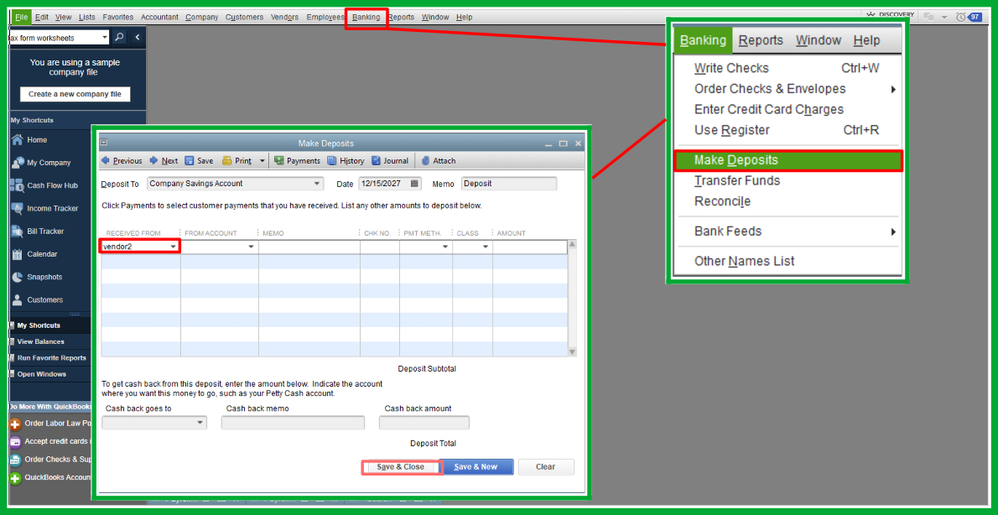Go to Previous deposit in toolbar

click(x=122, y=161)
